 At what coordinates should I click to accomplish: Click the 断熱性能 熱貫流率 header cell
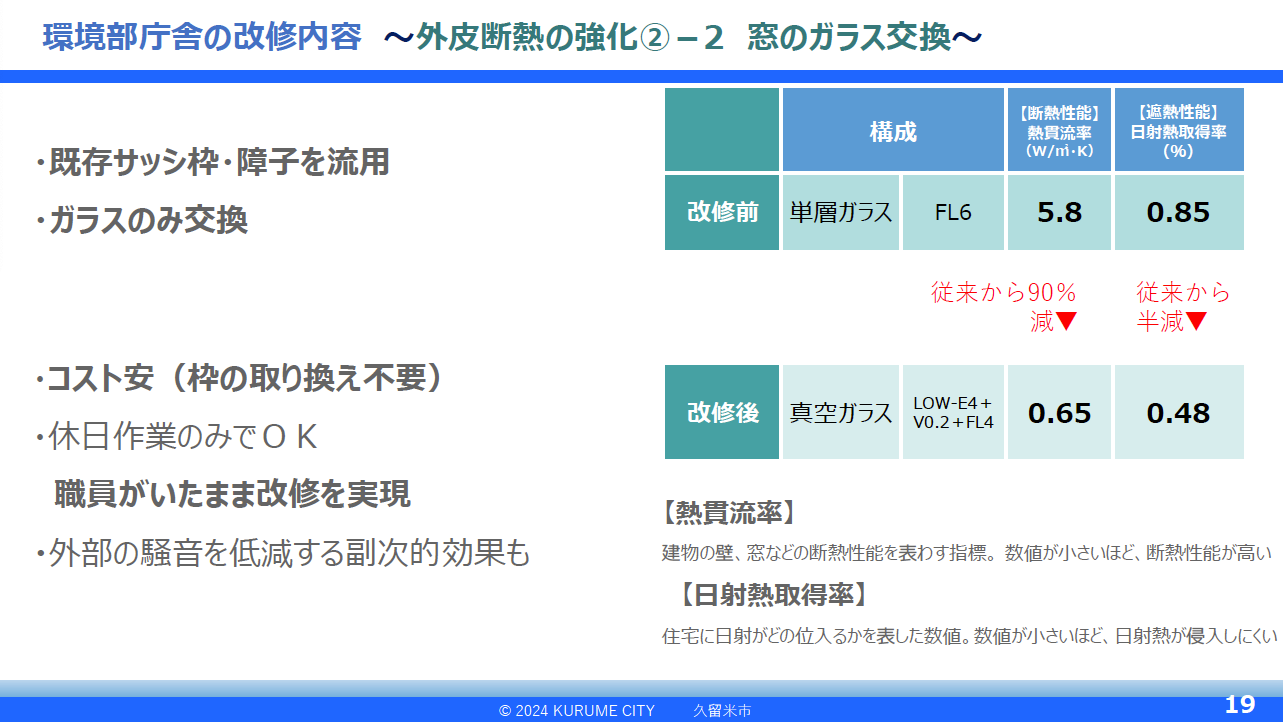click(x=1059, y=130)
